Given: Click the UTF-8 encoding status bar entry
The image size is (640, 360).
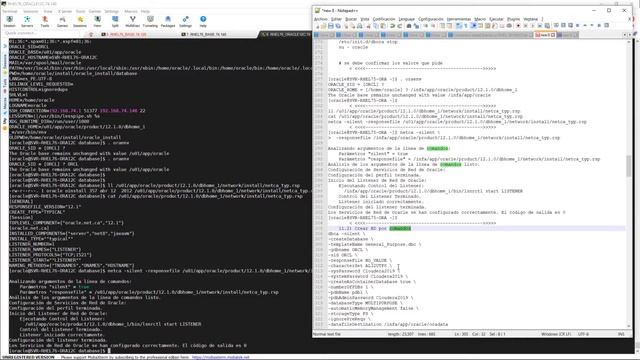Looking at the screenshot, I should pos(583,334).
